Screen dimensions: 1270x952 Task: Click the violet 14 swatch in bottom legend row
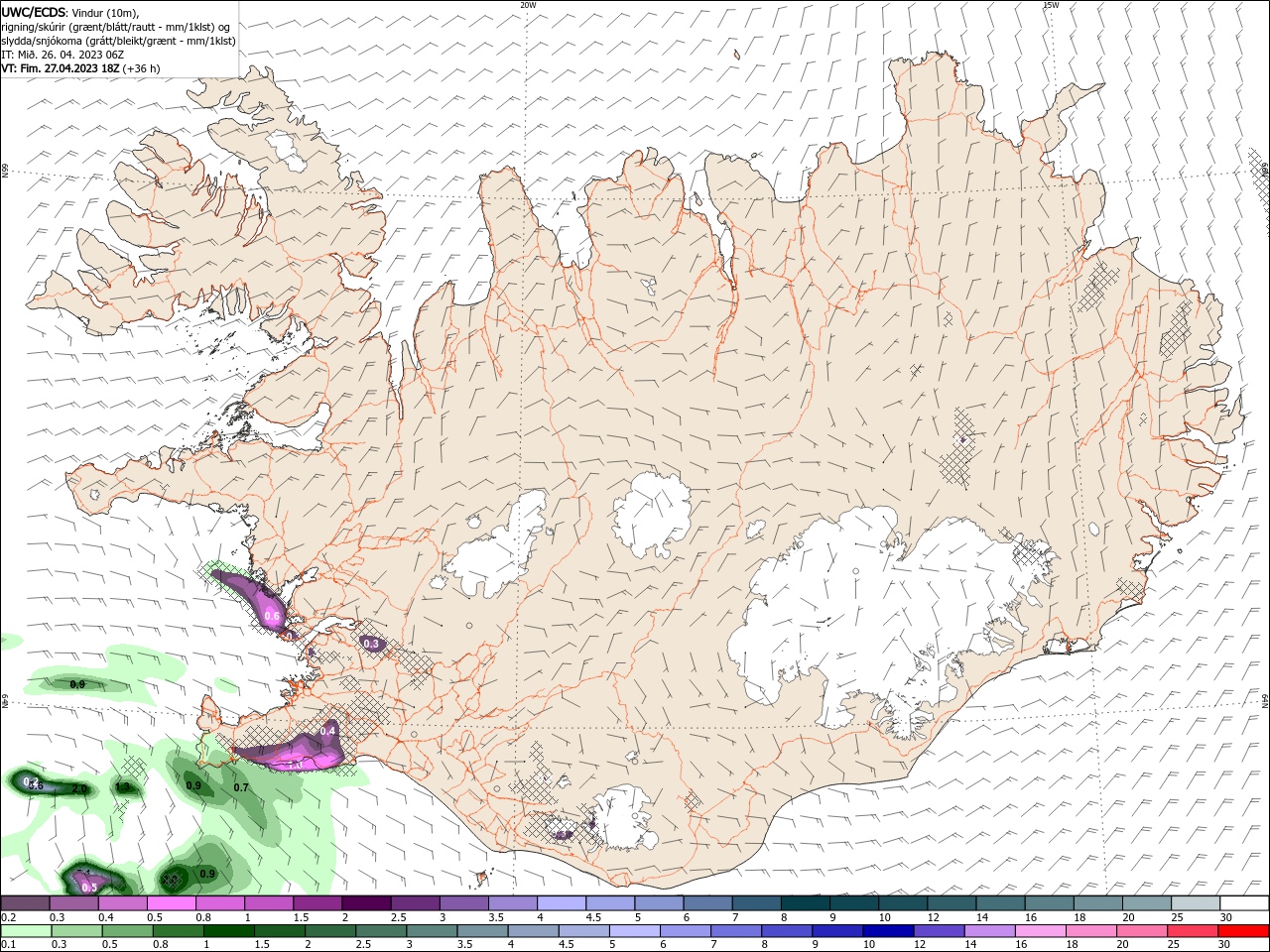(988, 931)
